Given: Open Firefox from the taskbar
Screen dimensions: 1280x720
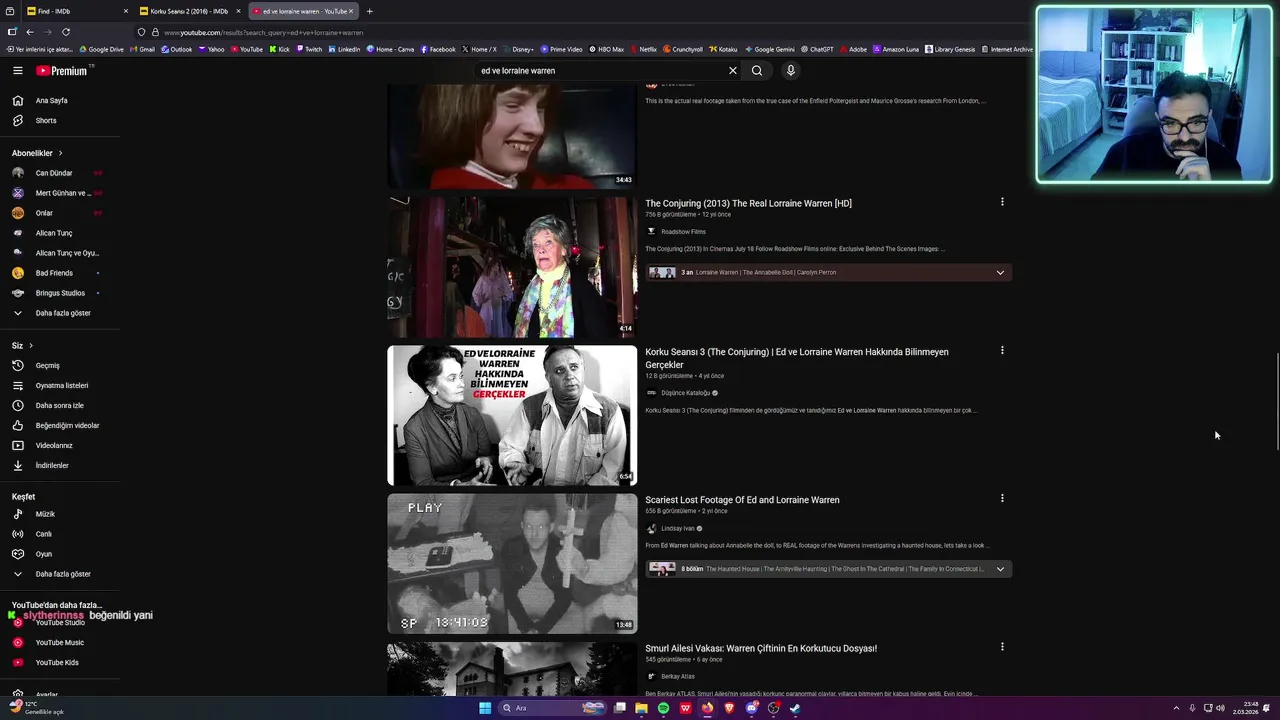Looking at the screenshot, I should tap(707, 708).
